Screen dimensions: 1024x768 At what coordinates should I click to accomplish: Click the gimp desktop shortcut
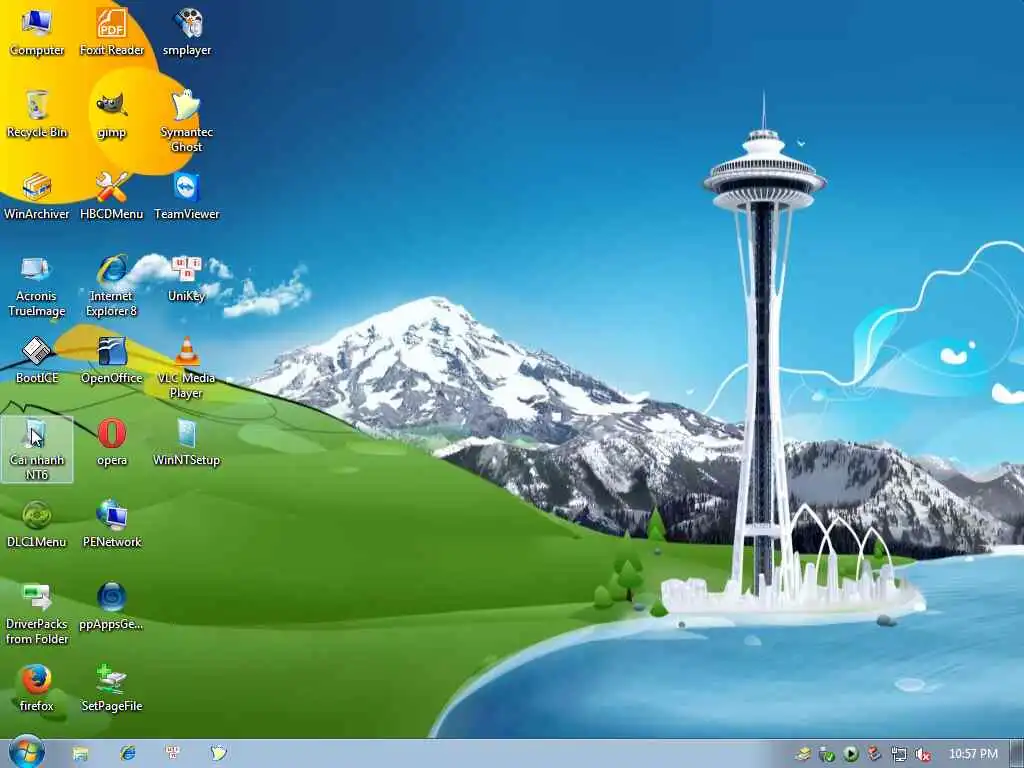112,114
